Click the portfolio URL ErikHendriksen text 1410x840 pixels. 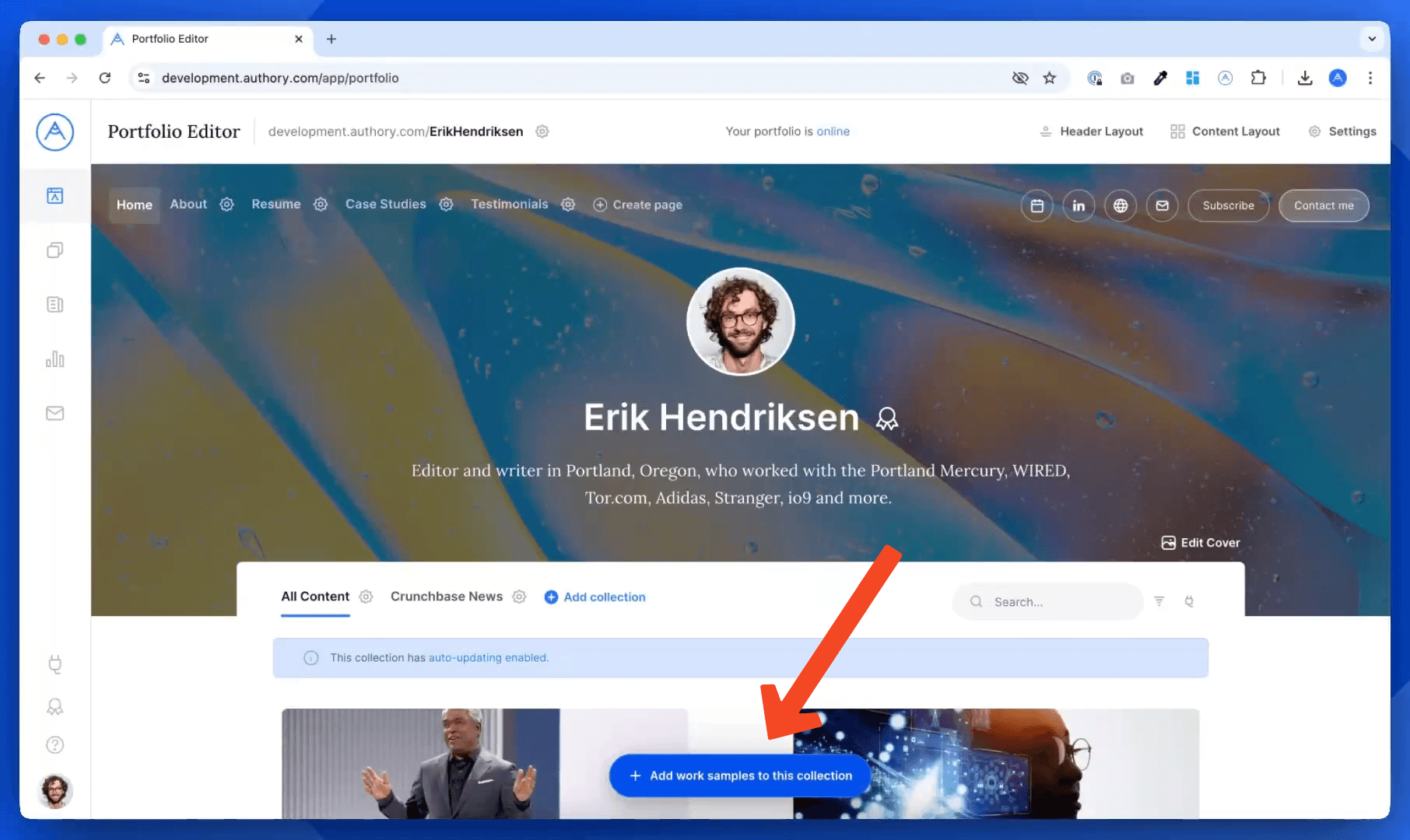(476, 131)
